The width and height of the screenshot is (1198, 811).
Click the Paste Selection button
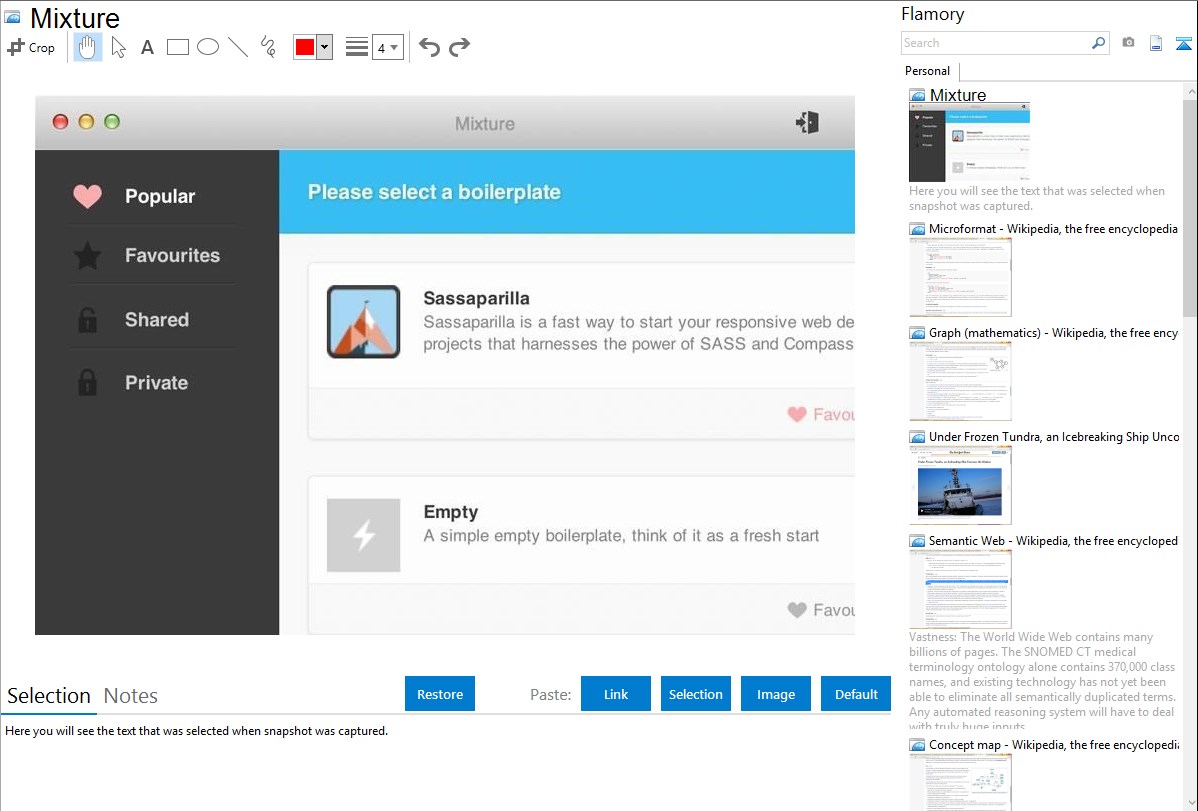click(696, 693)
